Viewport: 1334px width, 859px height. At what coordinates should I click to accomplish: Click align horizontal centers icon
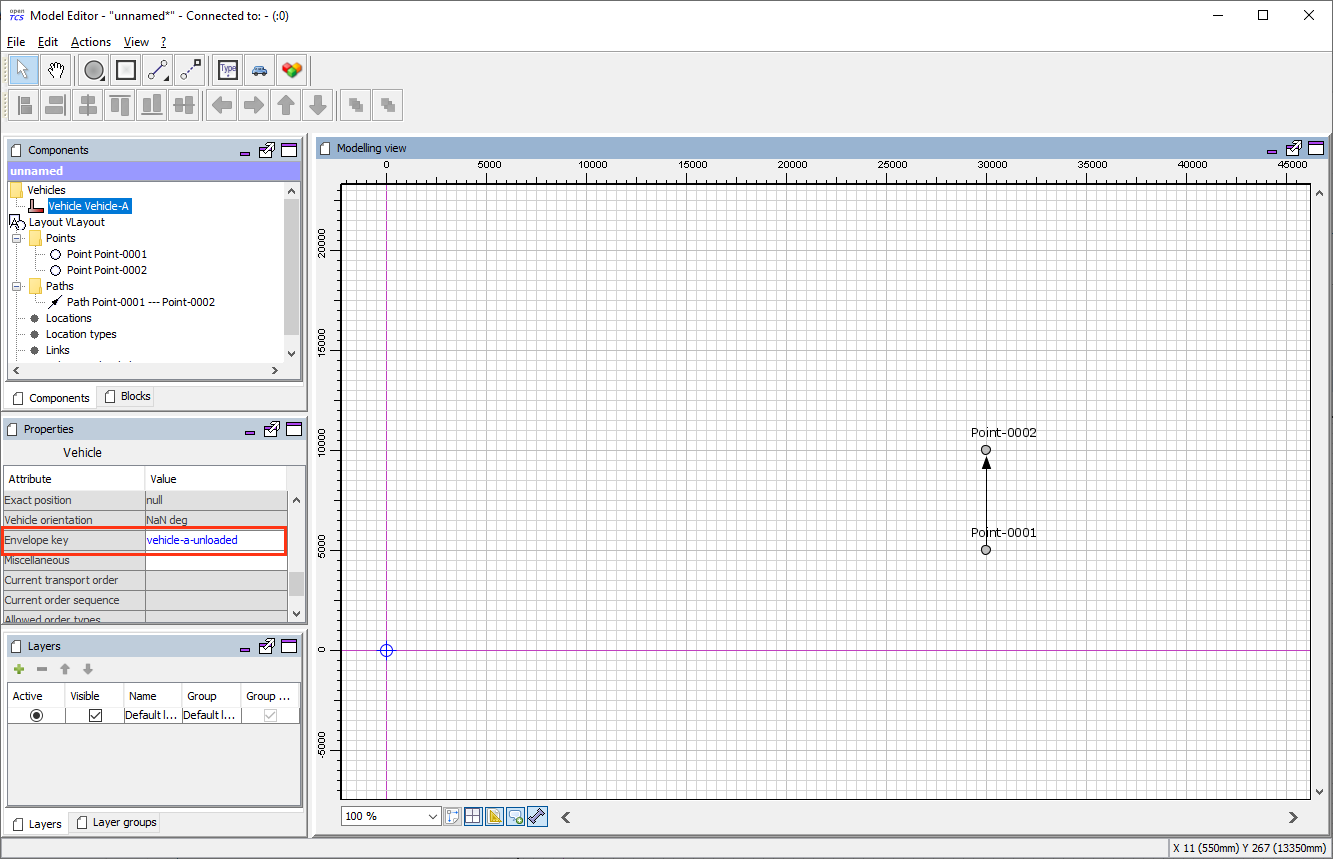pos(88,104)
